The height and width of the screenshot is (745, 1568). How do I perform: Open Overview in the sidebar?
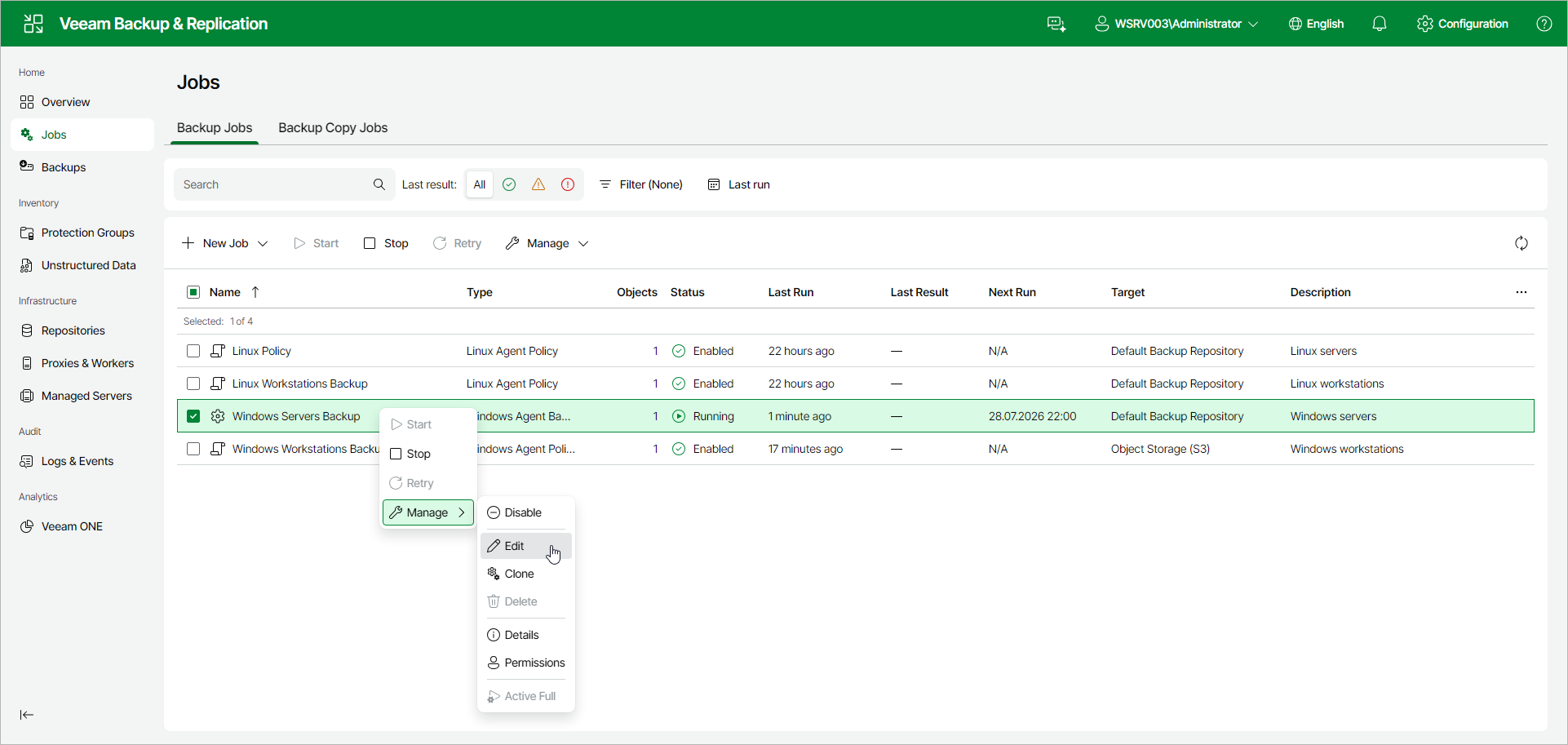pos(82,102)
